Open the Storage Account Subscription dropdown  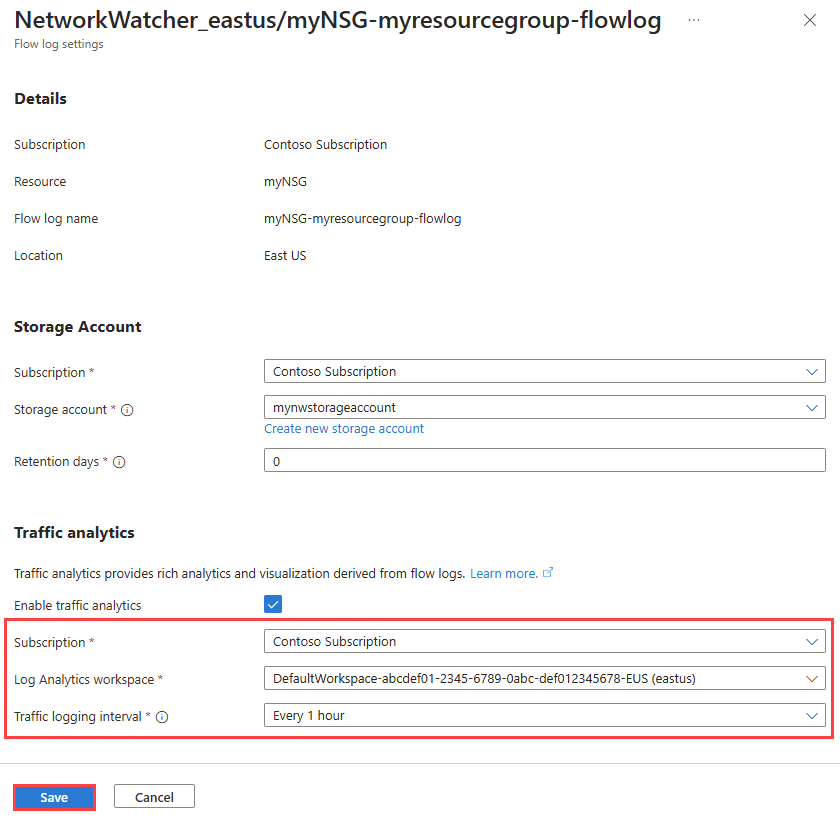544,371
